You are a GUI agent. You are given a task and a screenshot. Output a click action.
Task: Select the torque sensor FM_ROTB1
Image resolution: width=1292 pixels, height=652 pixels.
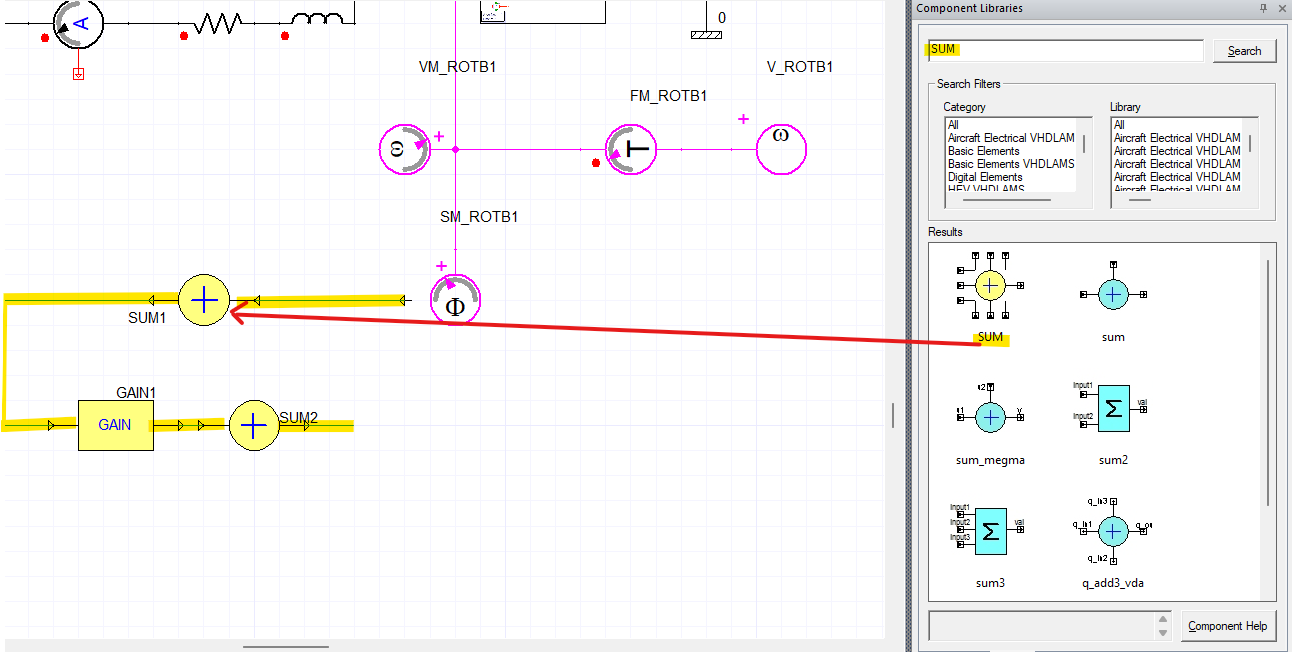(x=629, y=148)
